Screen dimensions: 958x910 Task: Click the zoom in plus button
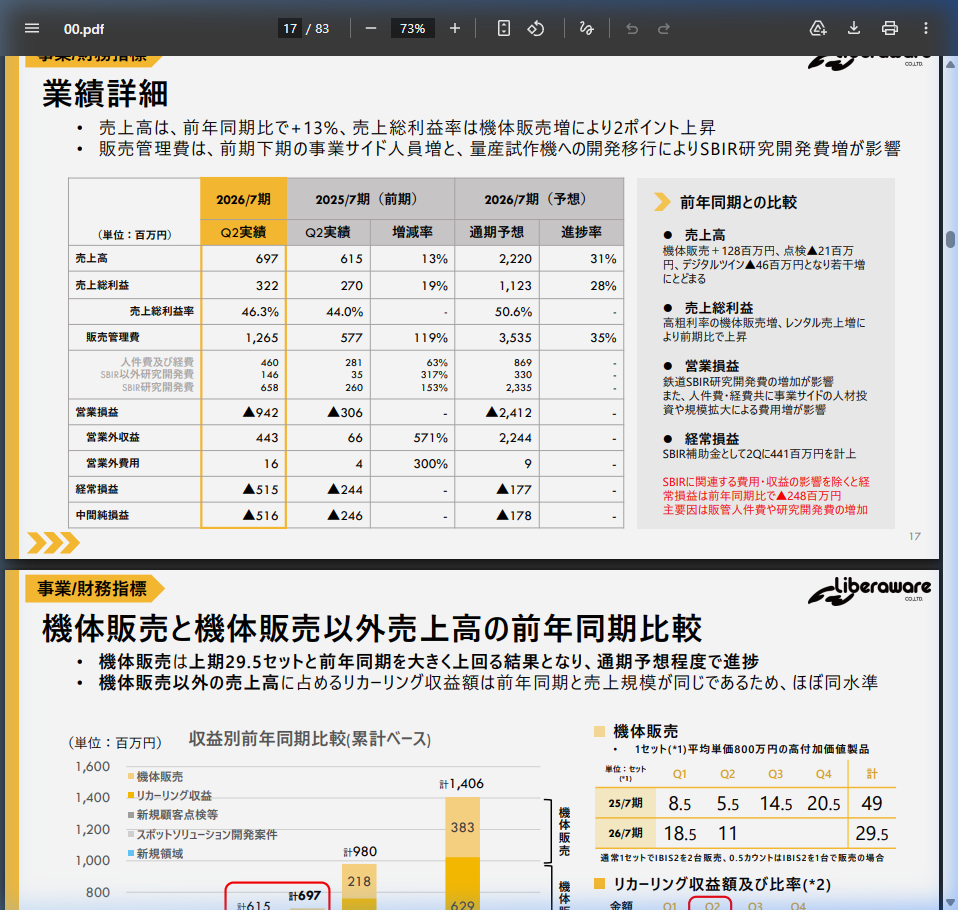[x=455, y=28]
